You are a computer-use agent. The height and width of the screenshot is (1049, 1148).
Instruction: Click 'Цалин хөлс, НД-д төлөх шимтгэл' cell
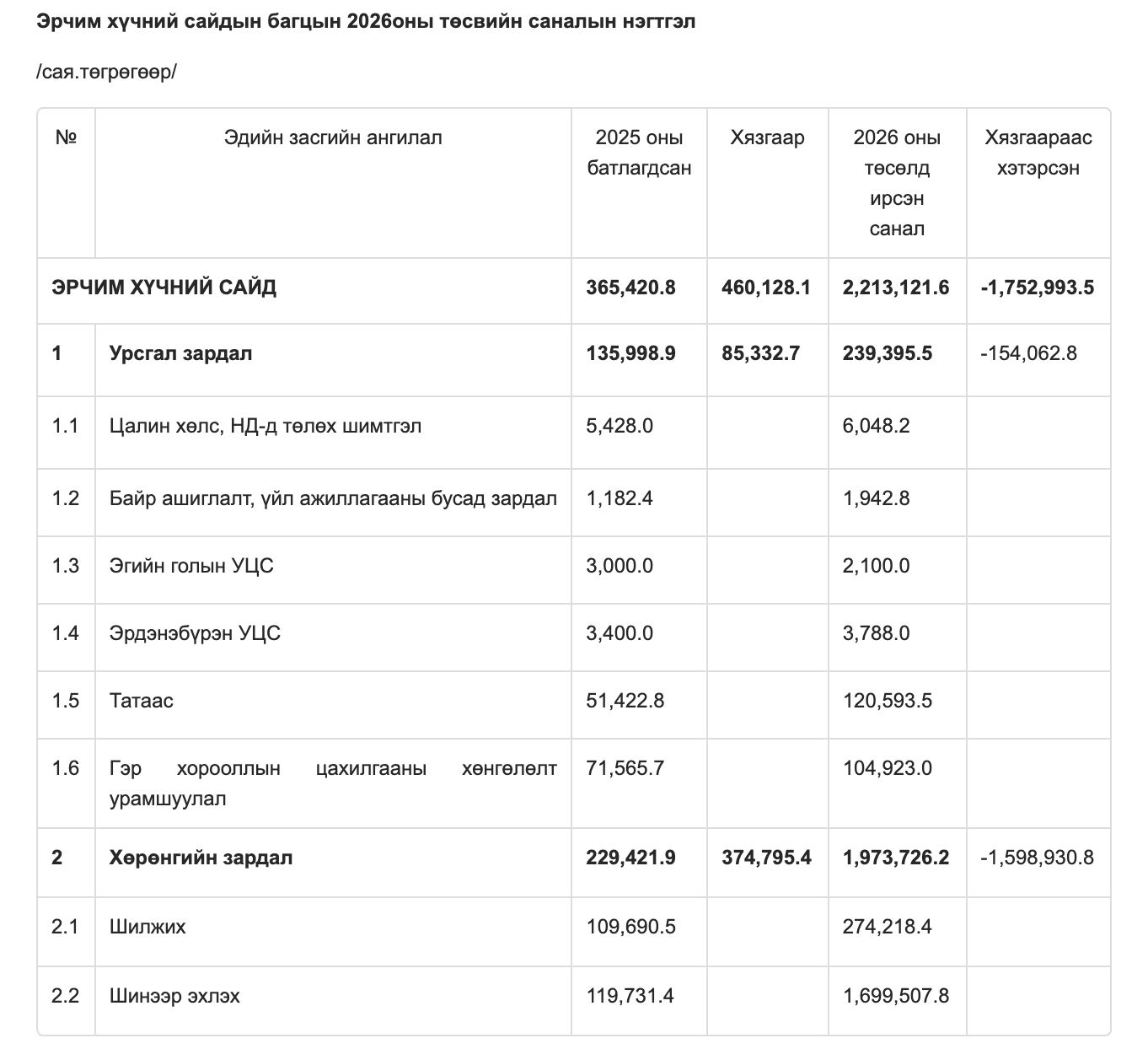pos(266,426)
